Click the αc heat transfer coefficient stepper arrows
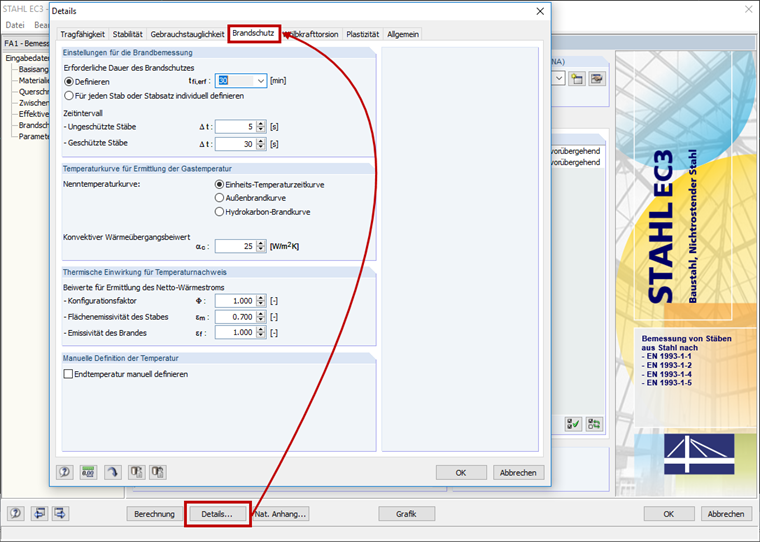 [261, 246]
